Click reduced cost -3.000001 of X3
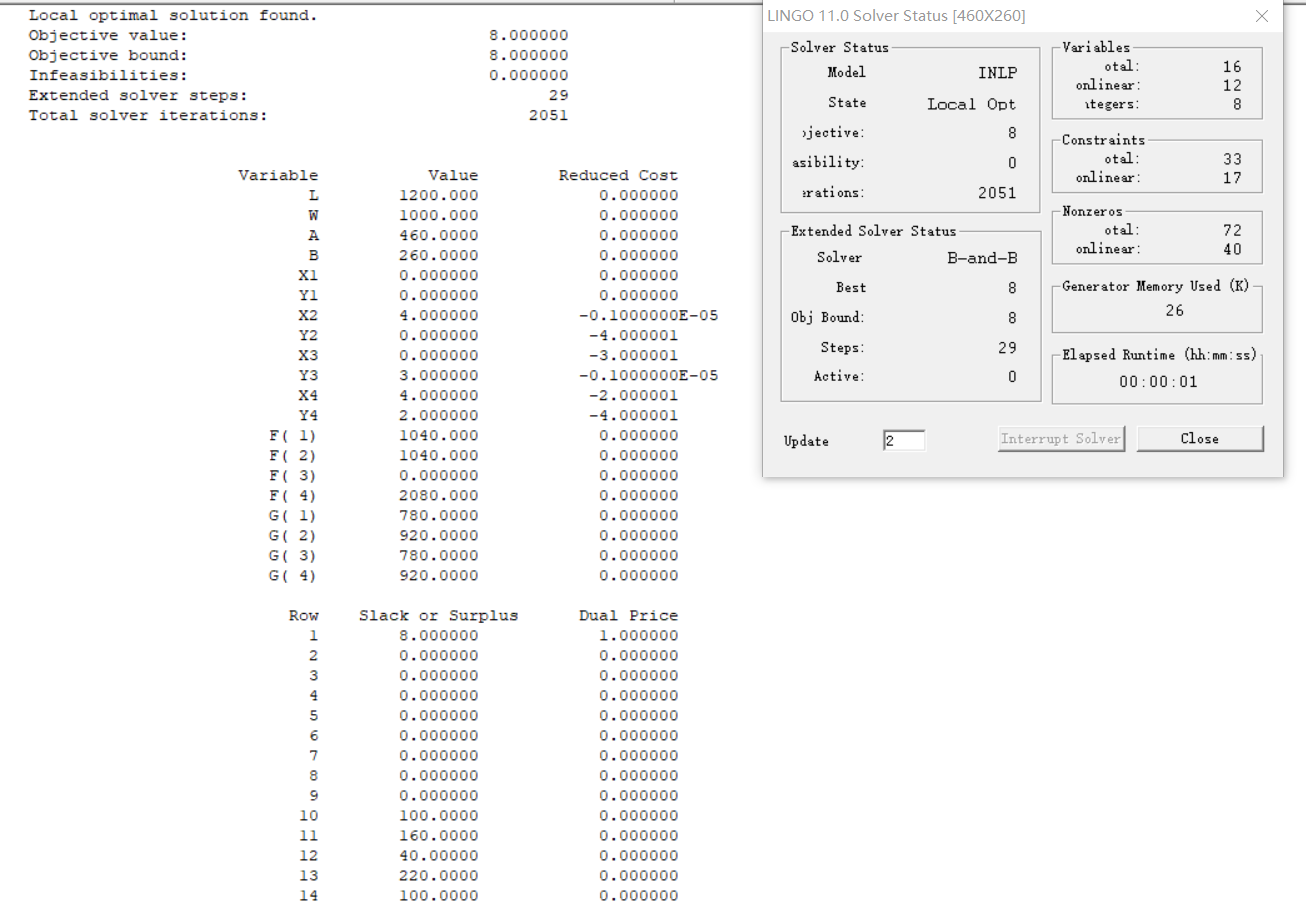This screenshot has height=910, width=1306. [x=633, y=356]
